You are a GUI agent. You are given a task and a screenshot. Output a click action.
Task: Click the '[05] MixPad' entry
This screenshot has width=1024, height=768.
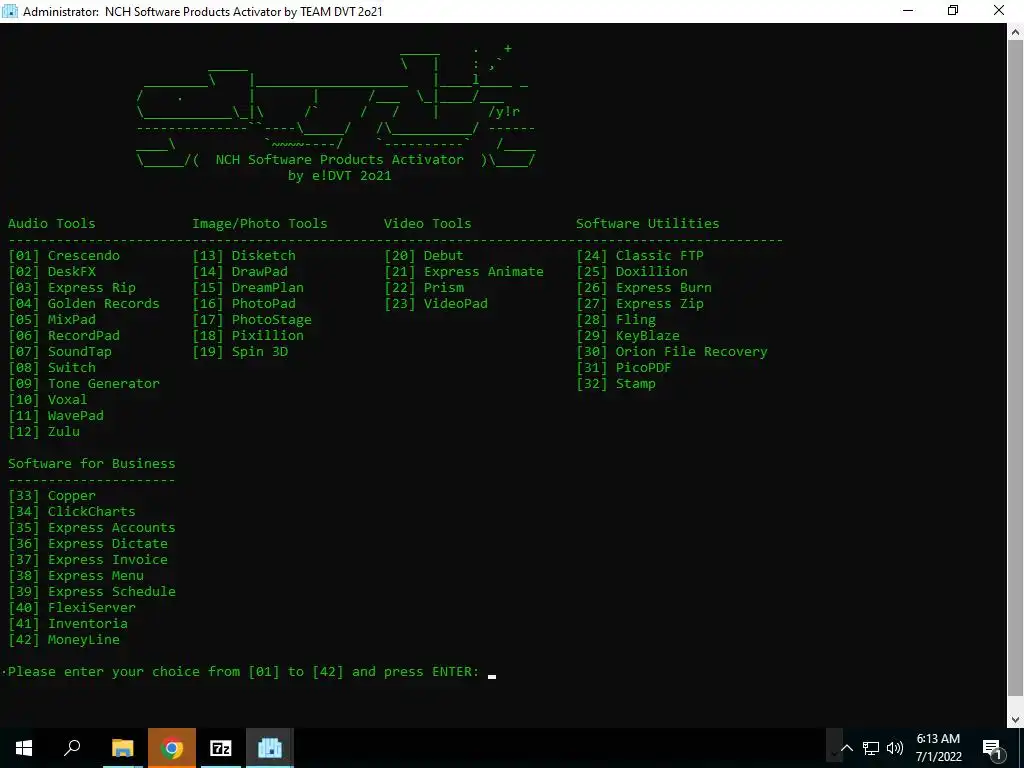[x=52, y=320]
